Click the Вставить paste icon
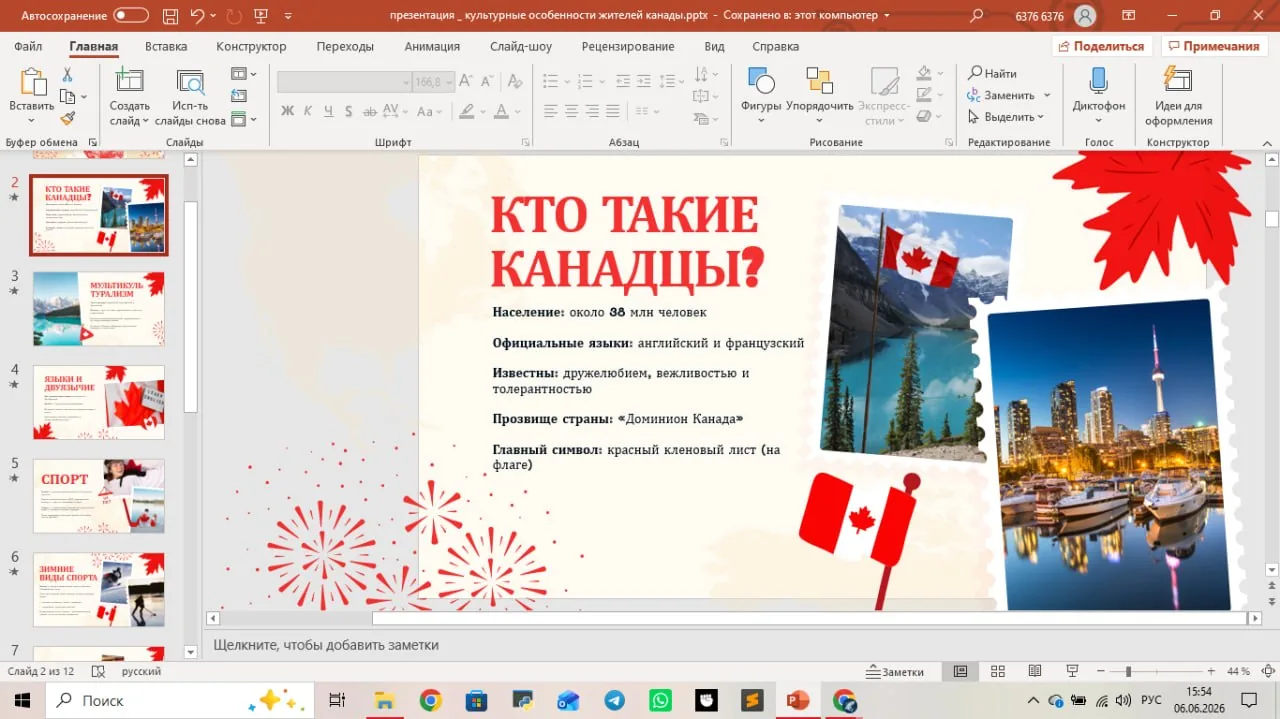The image size is (1280, 719). click(x=32, y=82)
